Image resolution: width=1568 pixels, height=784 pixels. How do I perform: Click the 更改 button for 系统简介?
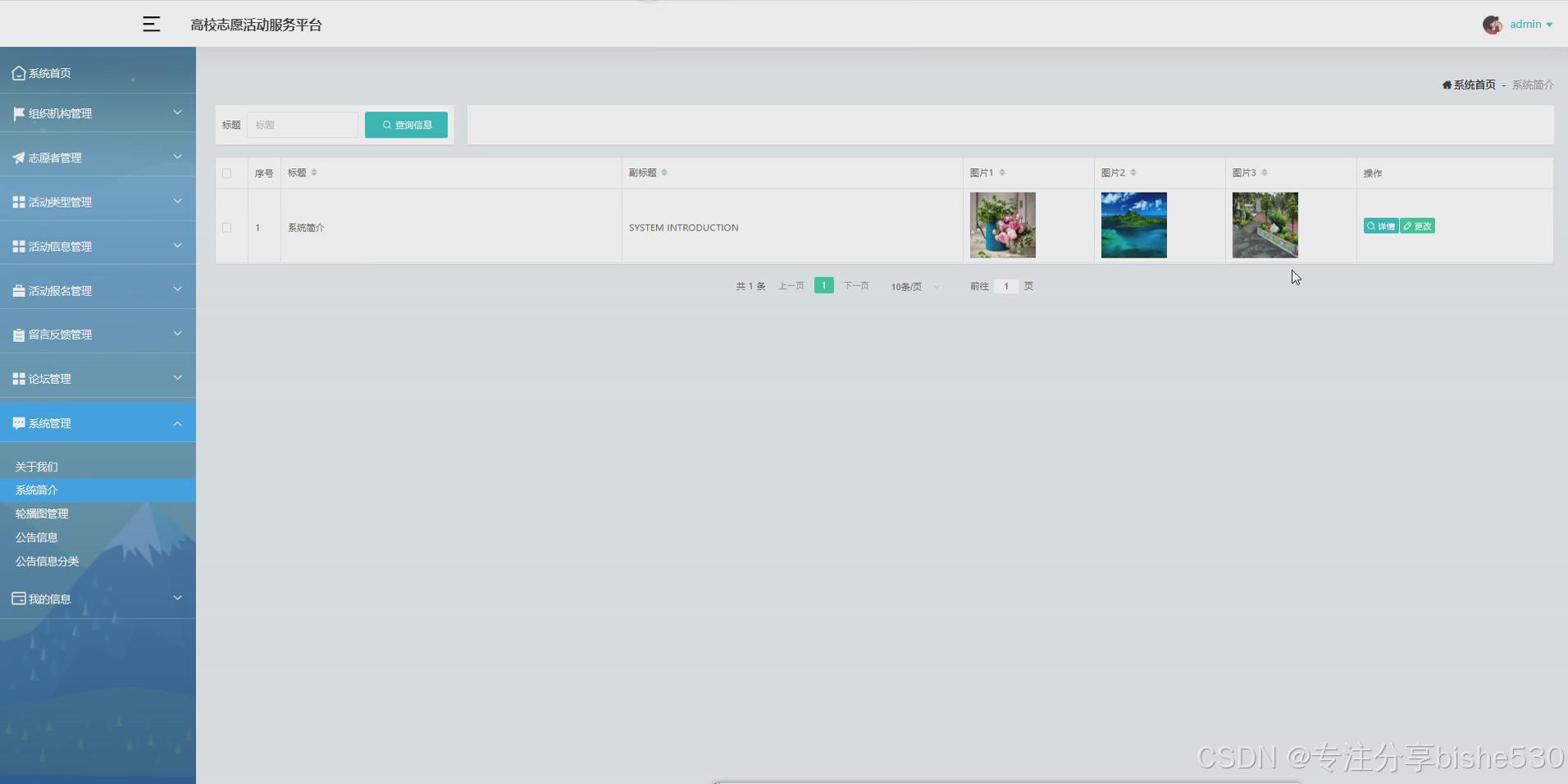[x=1417, y=226]
